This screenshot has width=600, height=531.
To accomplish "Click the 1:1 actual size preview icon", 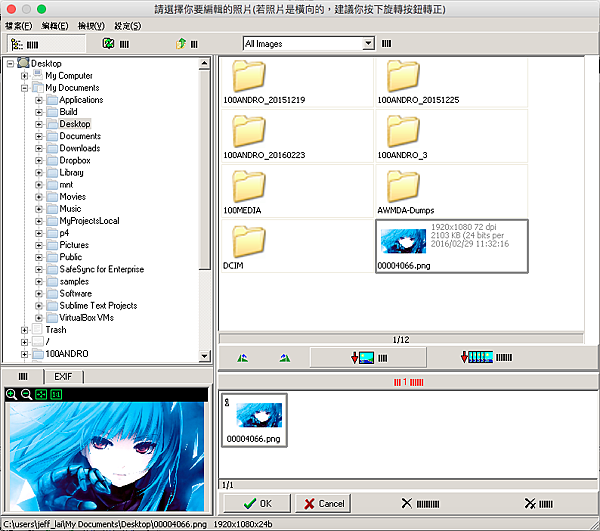I will tap(56, 394).
